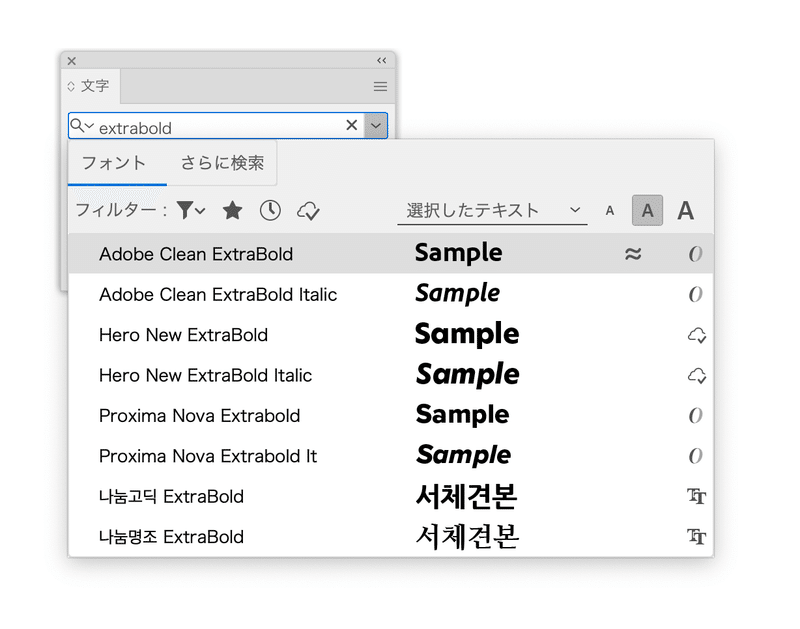Select medium sample size A
This screenshot has height=629, width=800.
[x=647, y=210]
